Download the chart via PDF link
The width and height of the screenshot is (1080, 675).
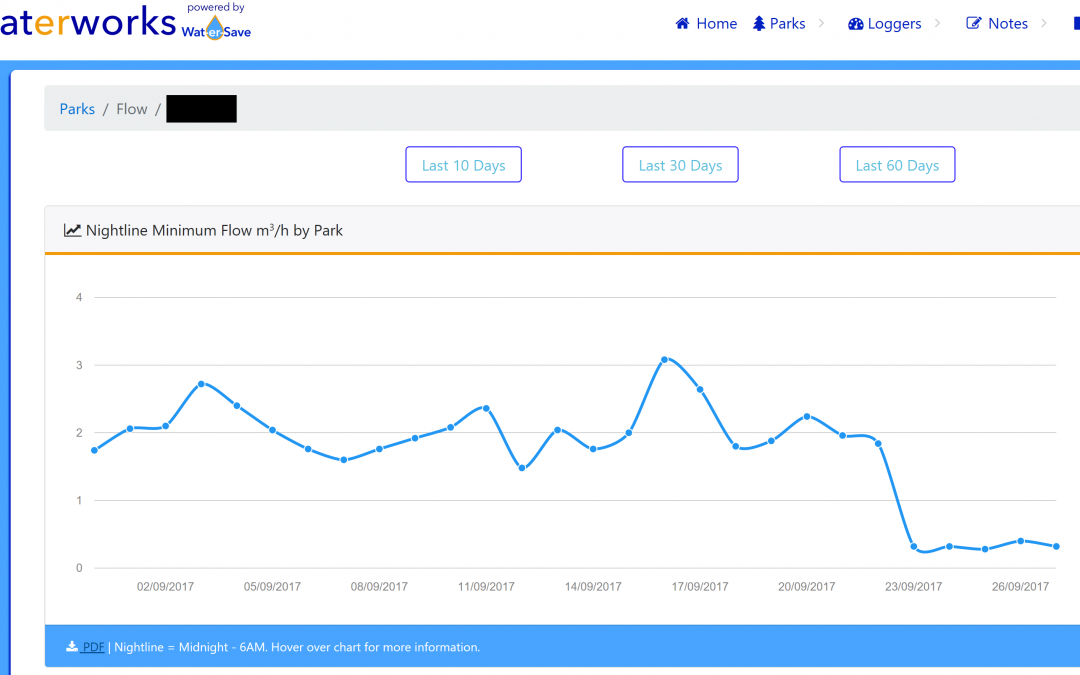(x=93, y=647)
